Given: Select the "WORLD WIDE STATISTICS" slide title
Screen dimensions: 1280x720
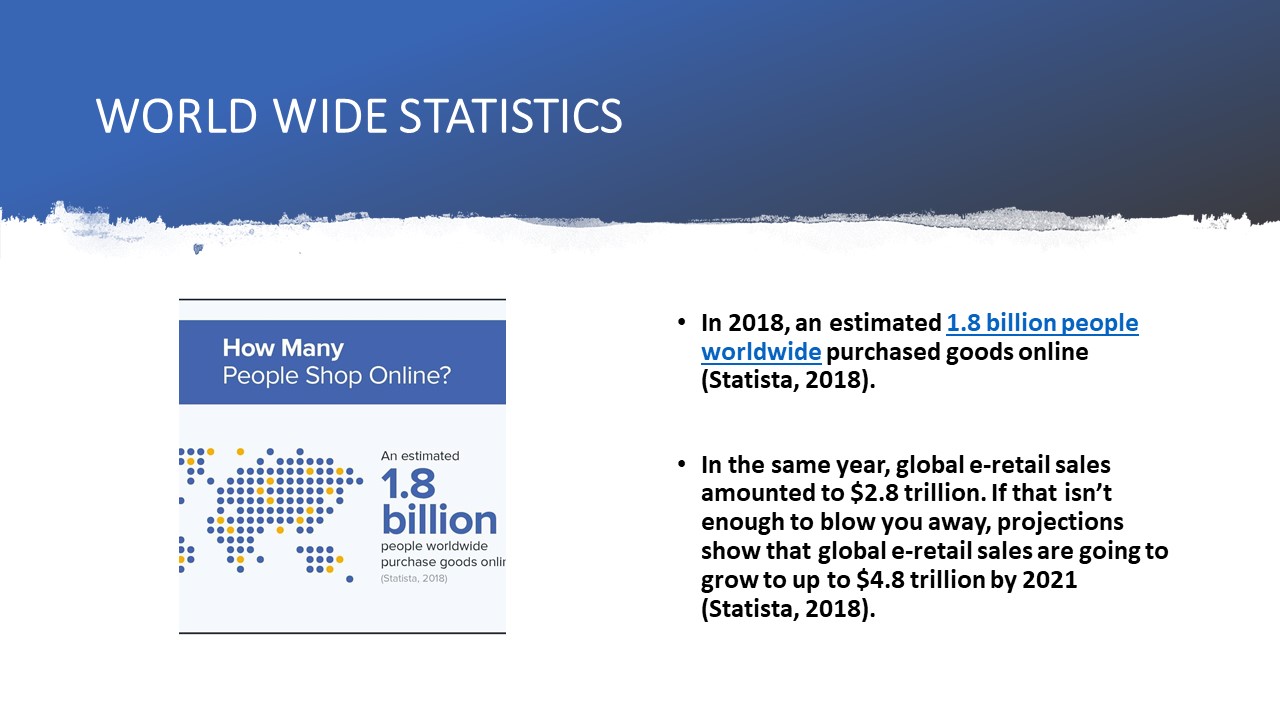Looking at the screenshot, I should [x=359, y=117].
